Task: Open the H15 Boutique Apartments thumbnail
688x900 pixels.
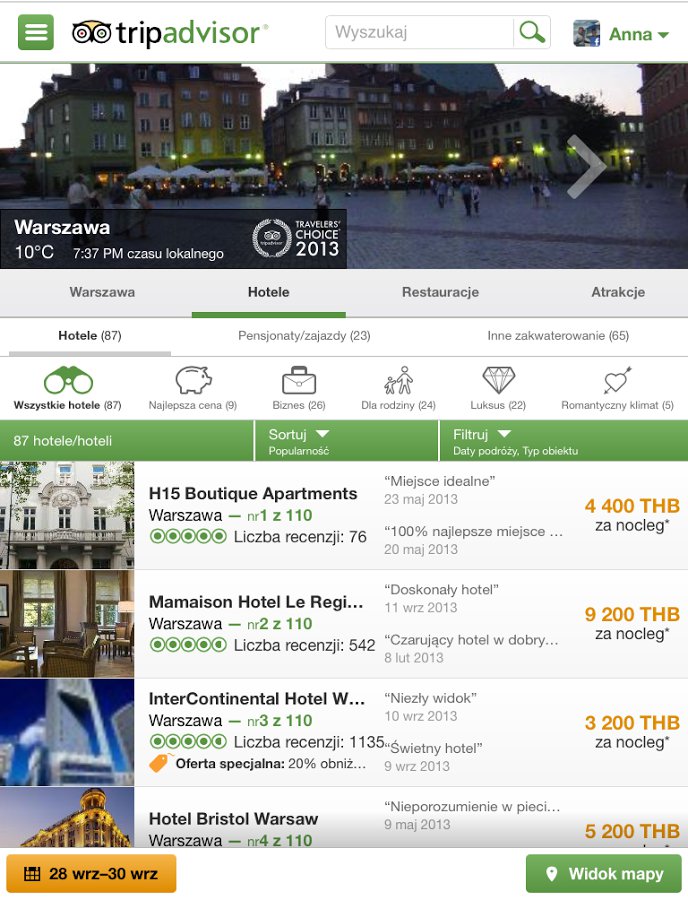Action: (x=67, y=515)
